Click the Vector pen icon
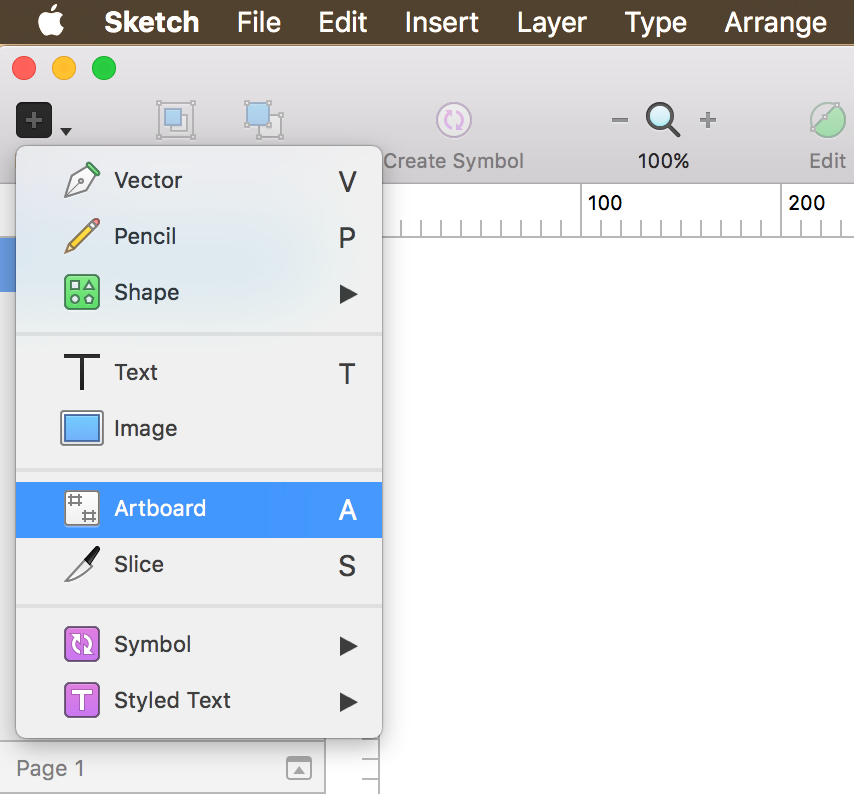Image resolution: width=854 pixels, height=794 pixels. [82, 180]
